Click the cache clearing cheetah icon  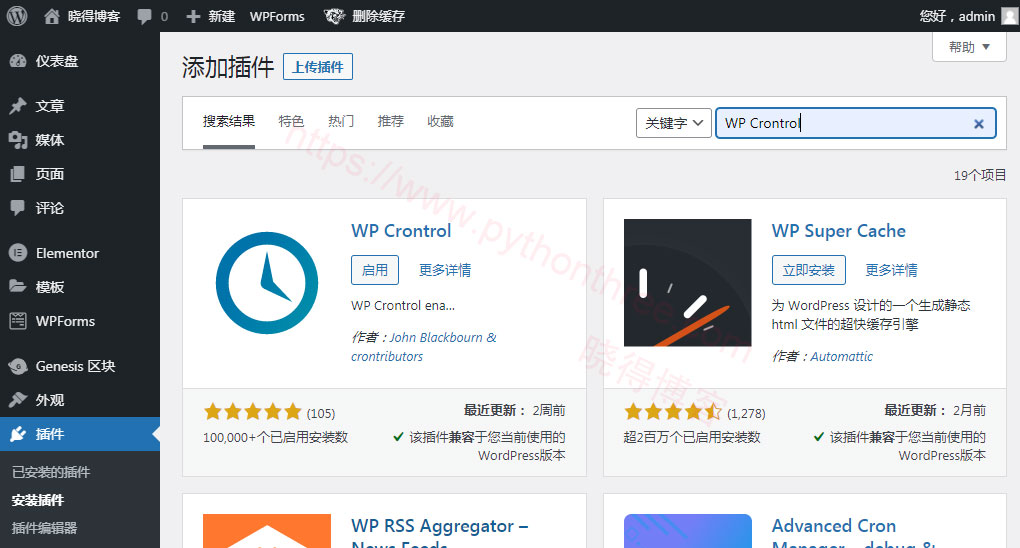pos(334,16)
